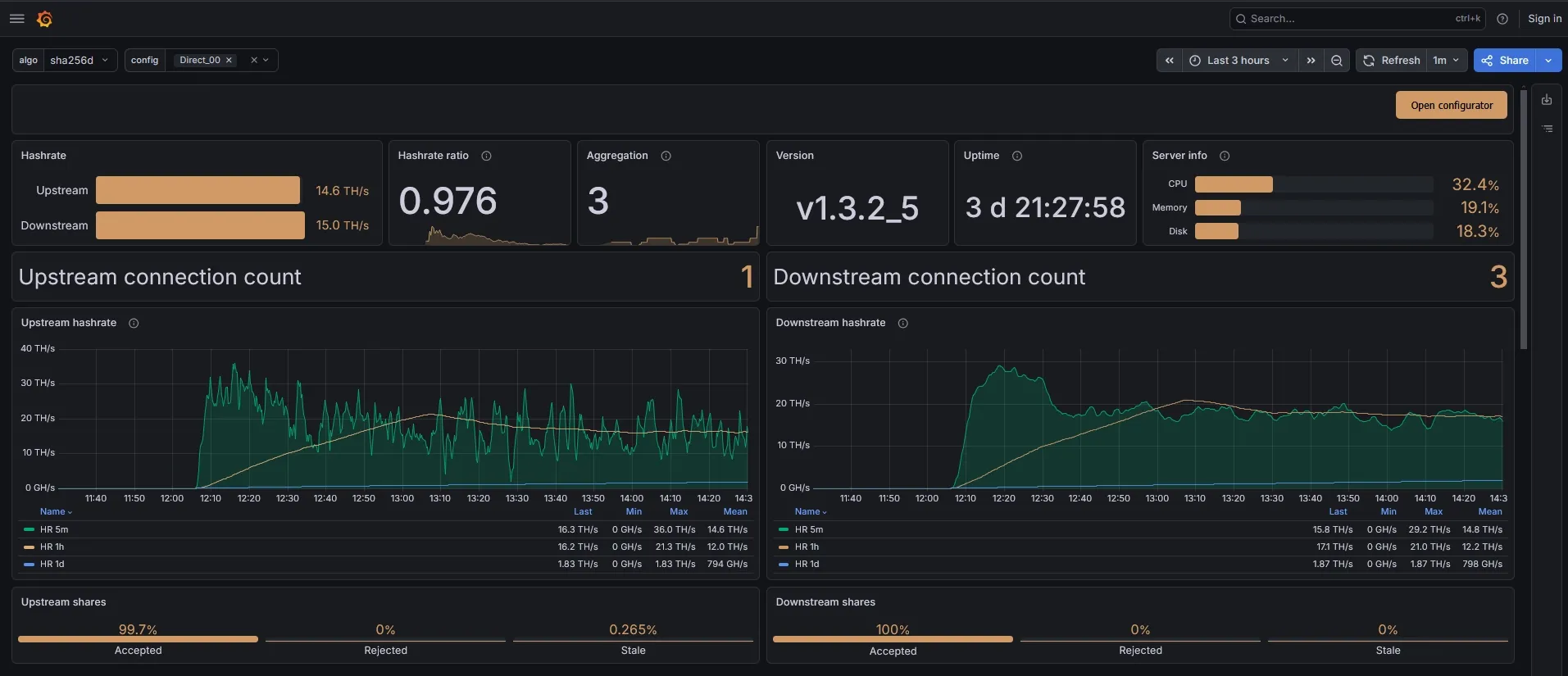The height and width of the screenshot is (676, 1568).
Task: Sort Upstream legend by Min column
Action: click(x=634, y=511)
